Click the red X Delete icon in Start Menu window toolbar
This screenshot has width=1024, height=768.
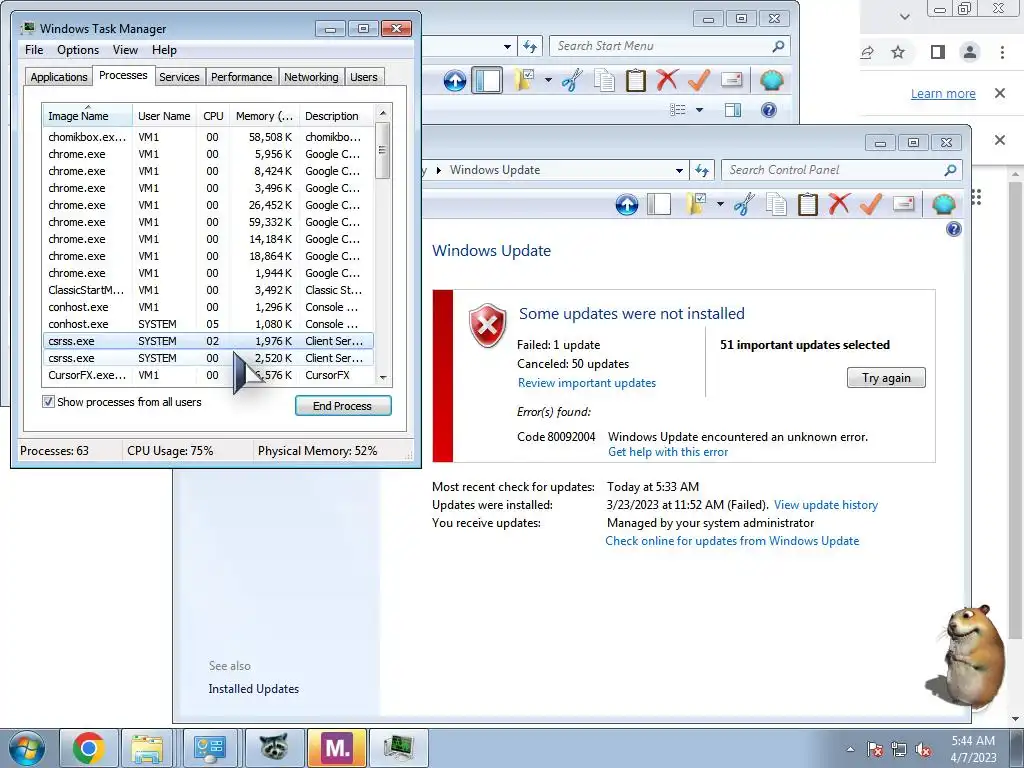coord(667,80)
